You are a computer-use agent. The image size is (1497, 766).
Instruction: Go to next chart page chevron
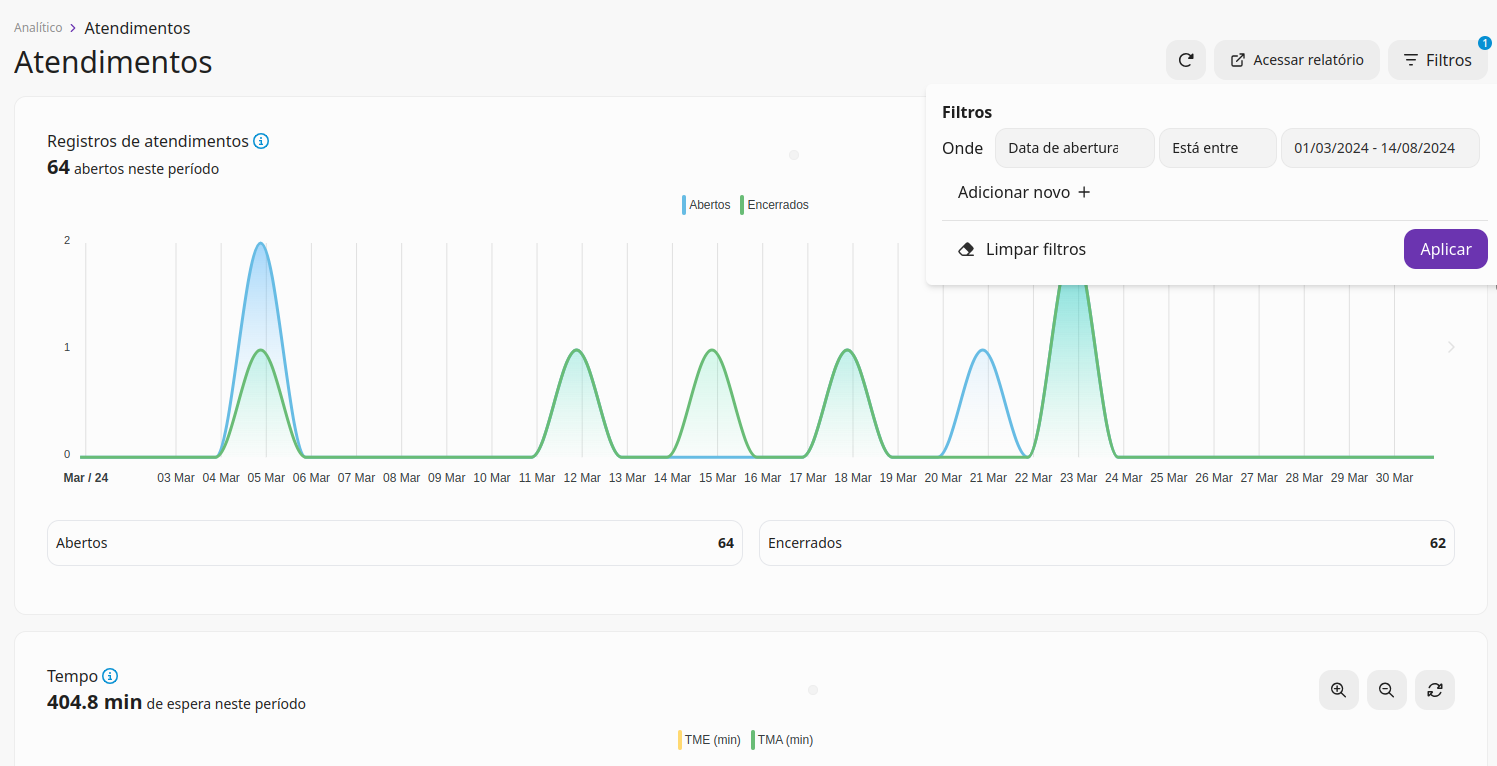pyautogui.click(x=1452, y=347)
